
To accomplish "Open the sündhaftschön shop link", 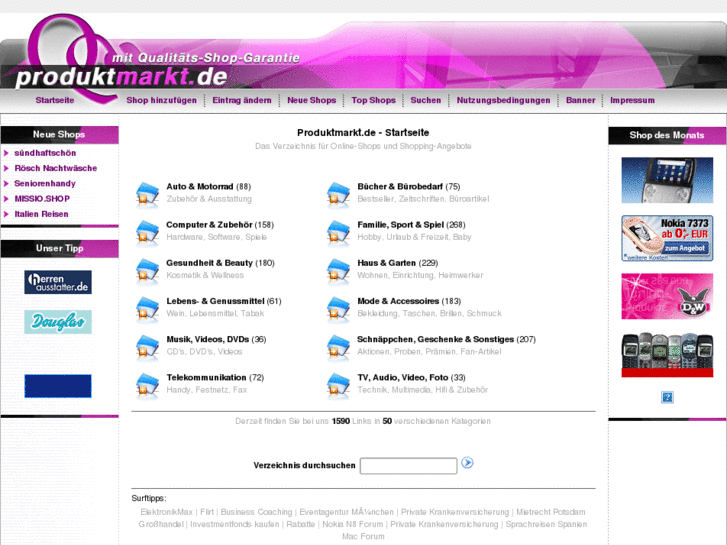I will (x=45, y=153).
